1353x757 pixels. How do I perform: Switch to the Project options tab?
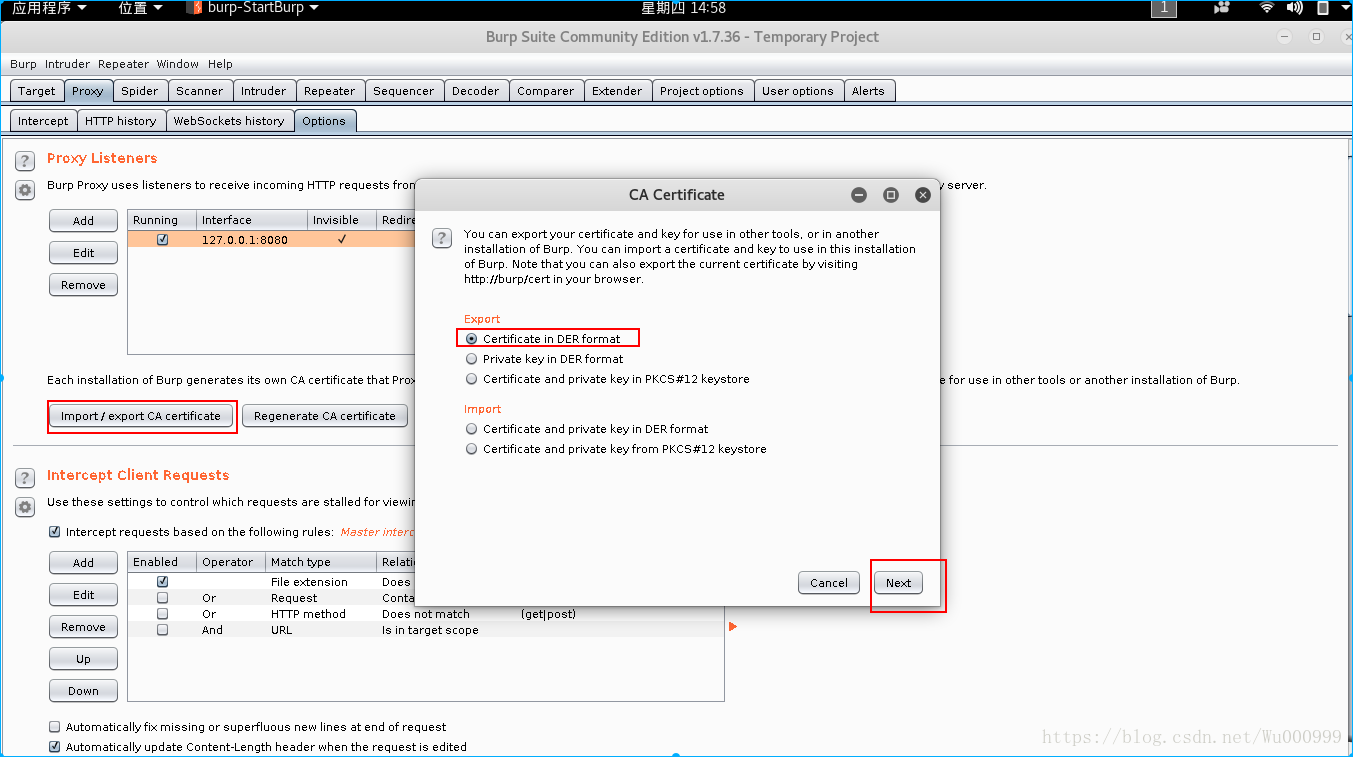[x=702, y=91]
